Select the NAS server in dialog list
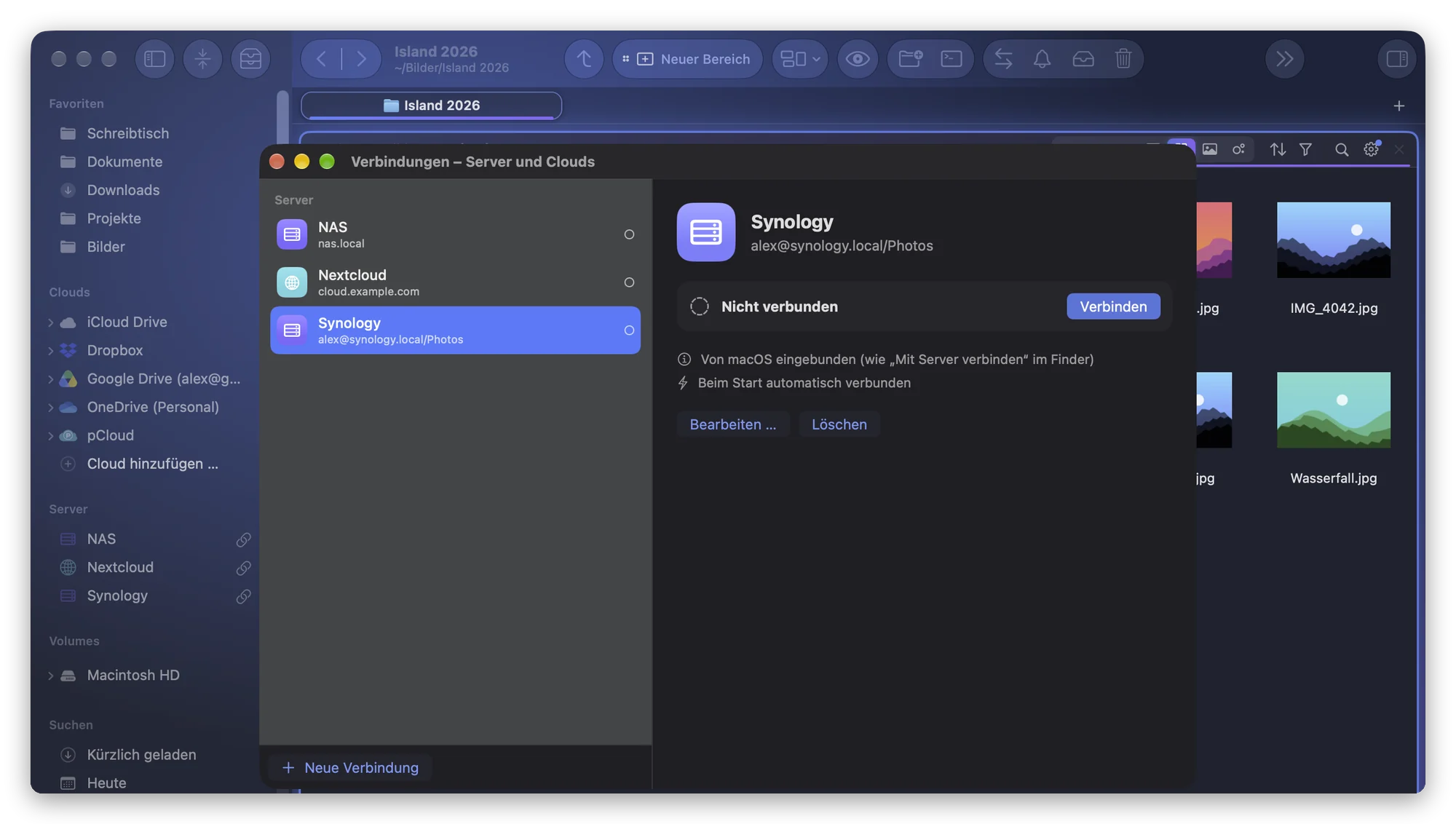The width and height of the screenshot is (1456, 824). [x=455, y=234]
